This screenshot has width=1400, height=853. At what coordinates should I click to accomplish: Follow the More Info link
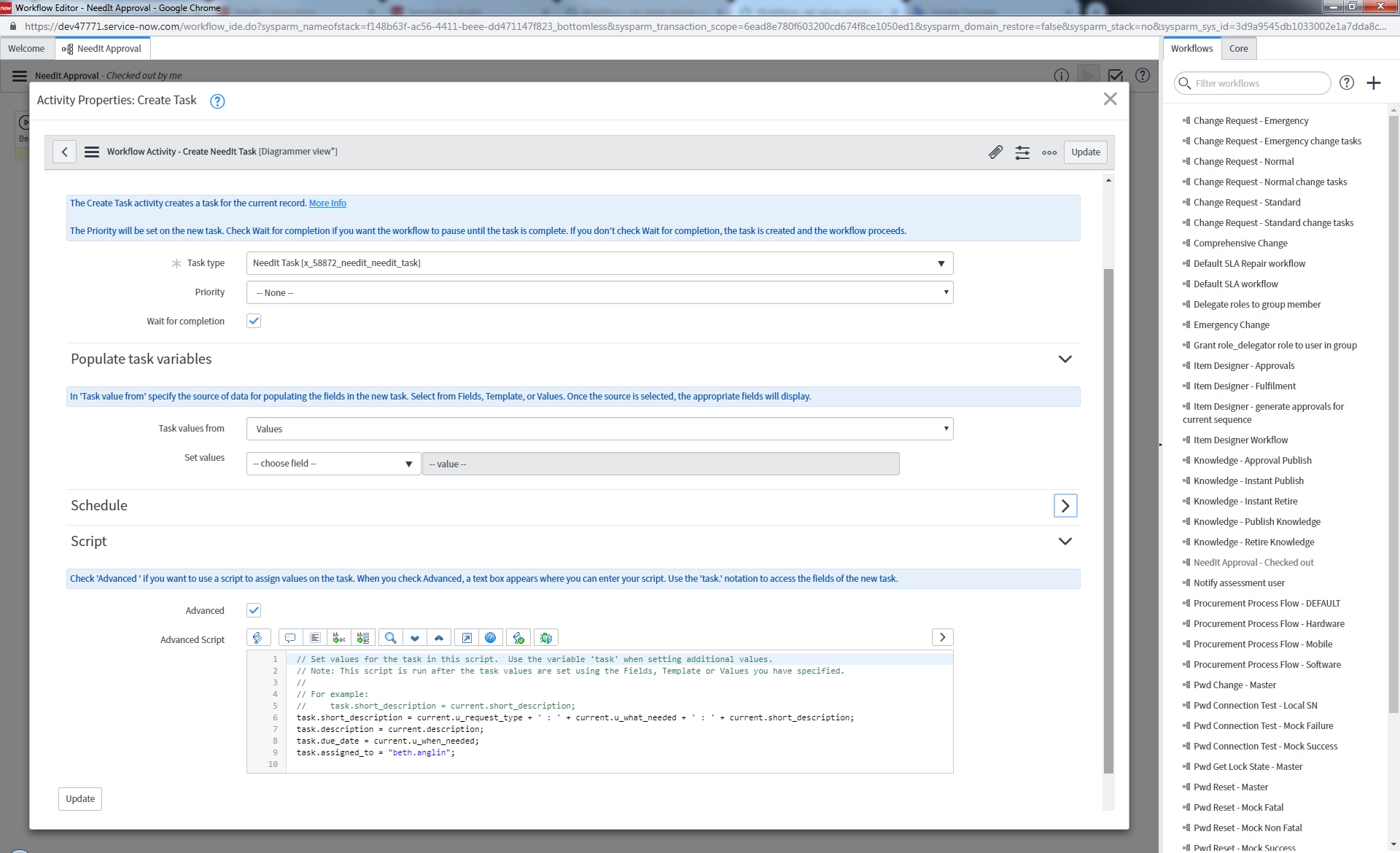coord(327,203)
